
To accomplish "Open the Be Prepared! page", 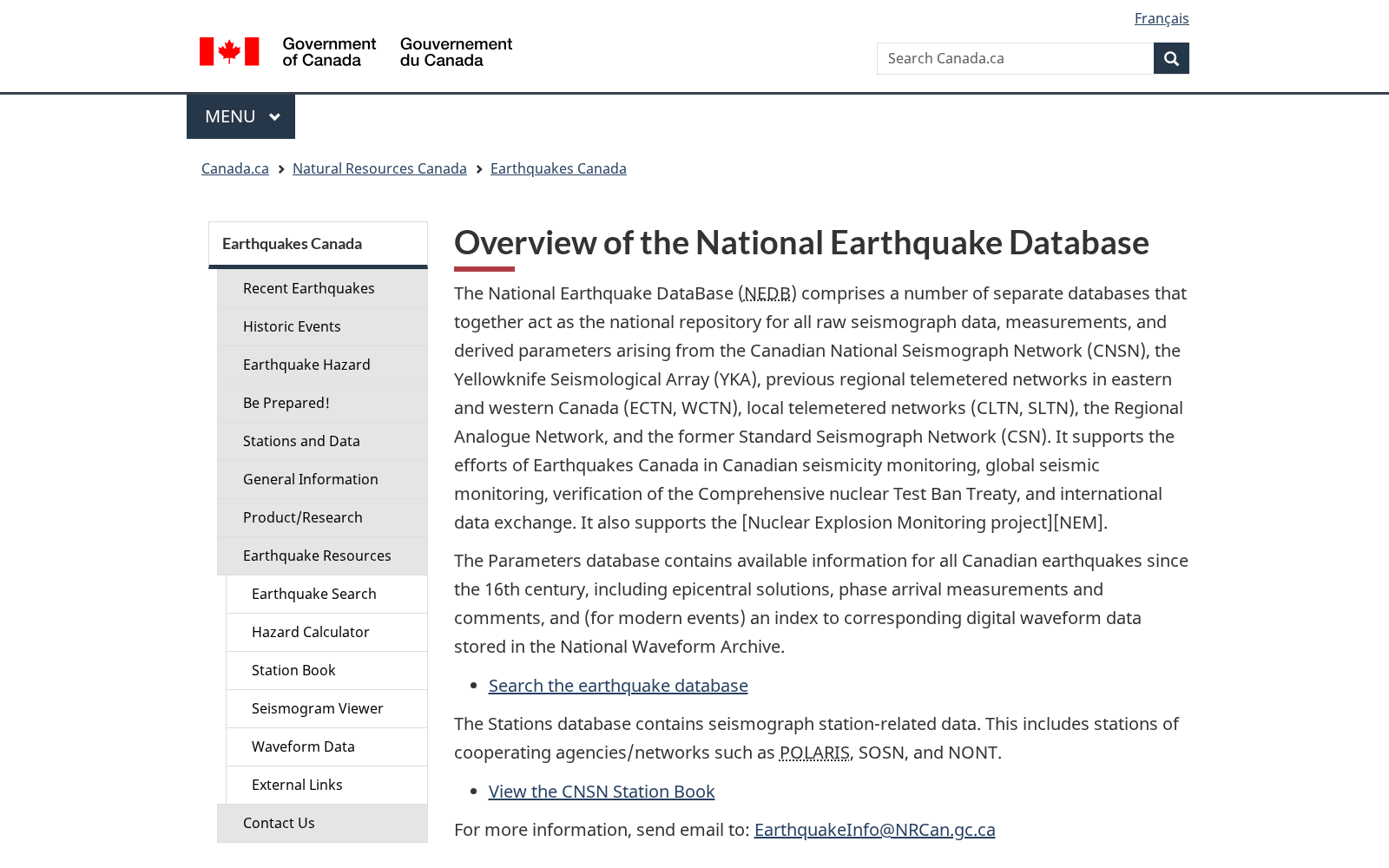I will point(322,403).
